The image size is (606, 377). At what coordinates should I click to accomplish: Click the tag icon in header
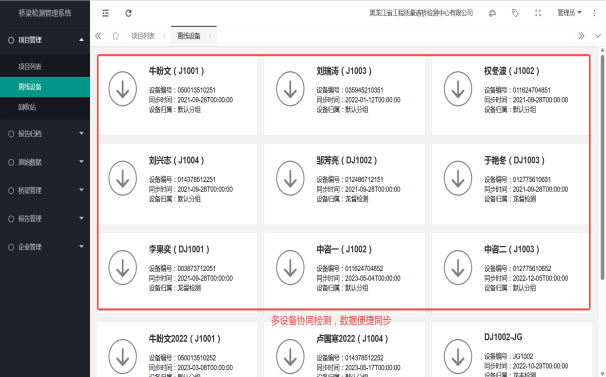click(x=515, y=13)
